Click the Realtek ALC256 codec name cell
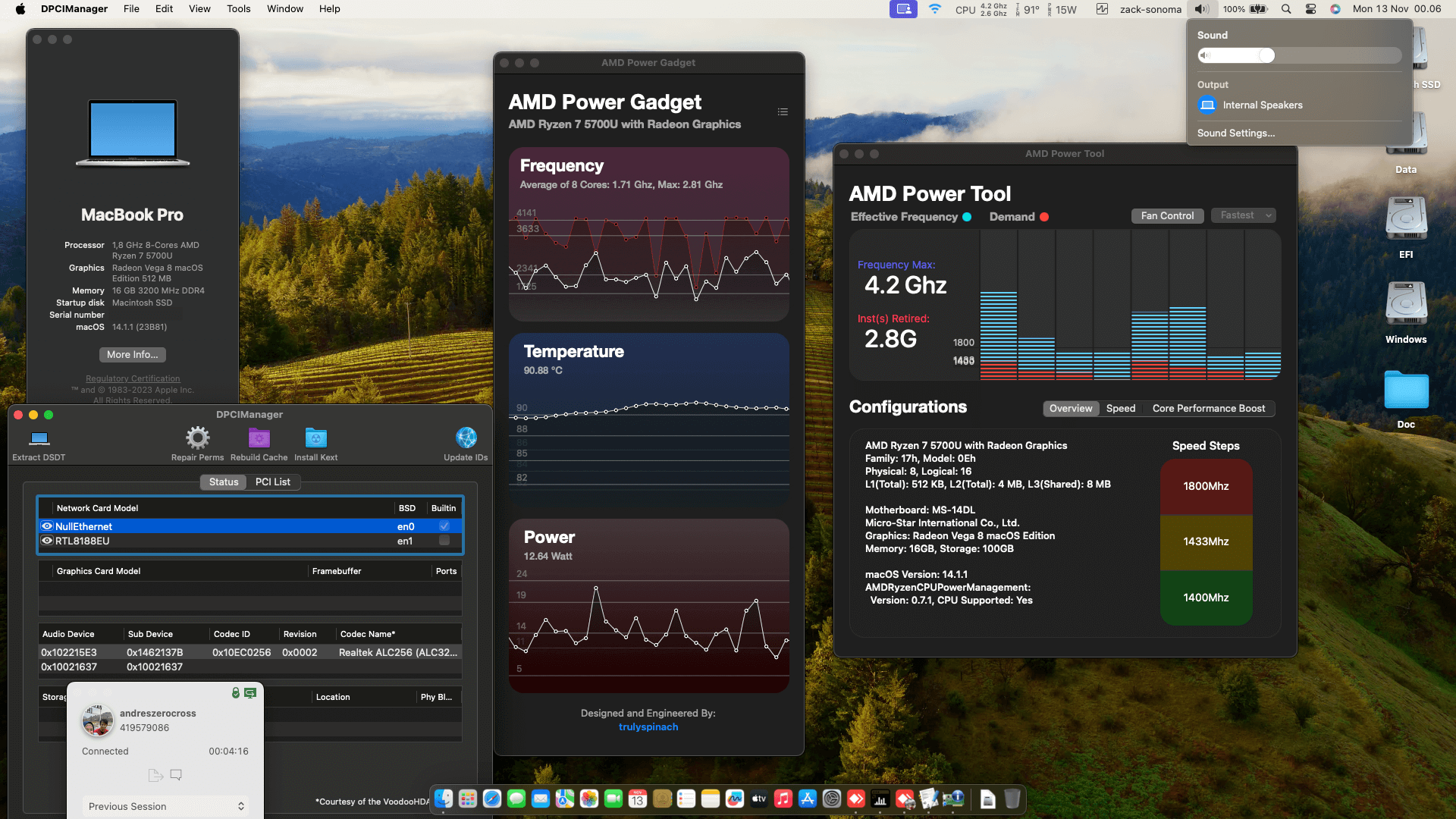 pyautogui.click(x=398, y=652)
